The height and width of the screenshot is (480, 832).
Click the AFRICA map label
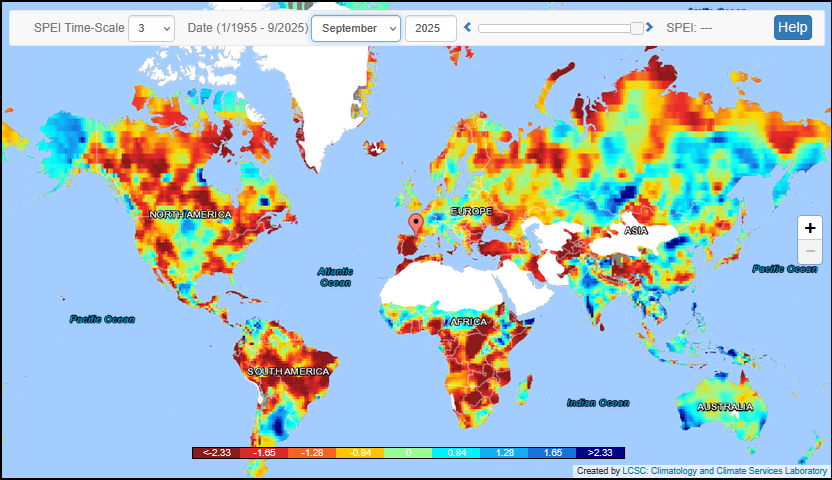point(469,321)
